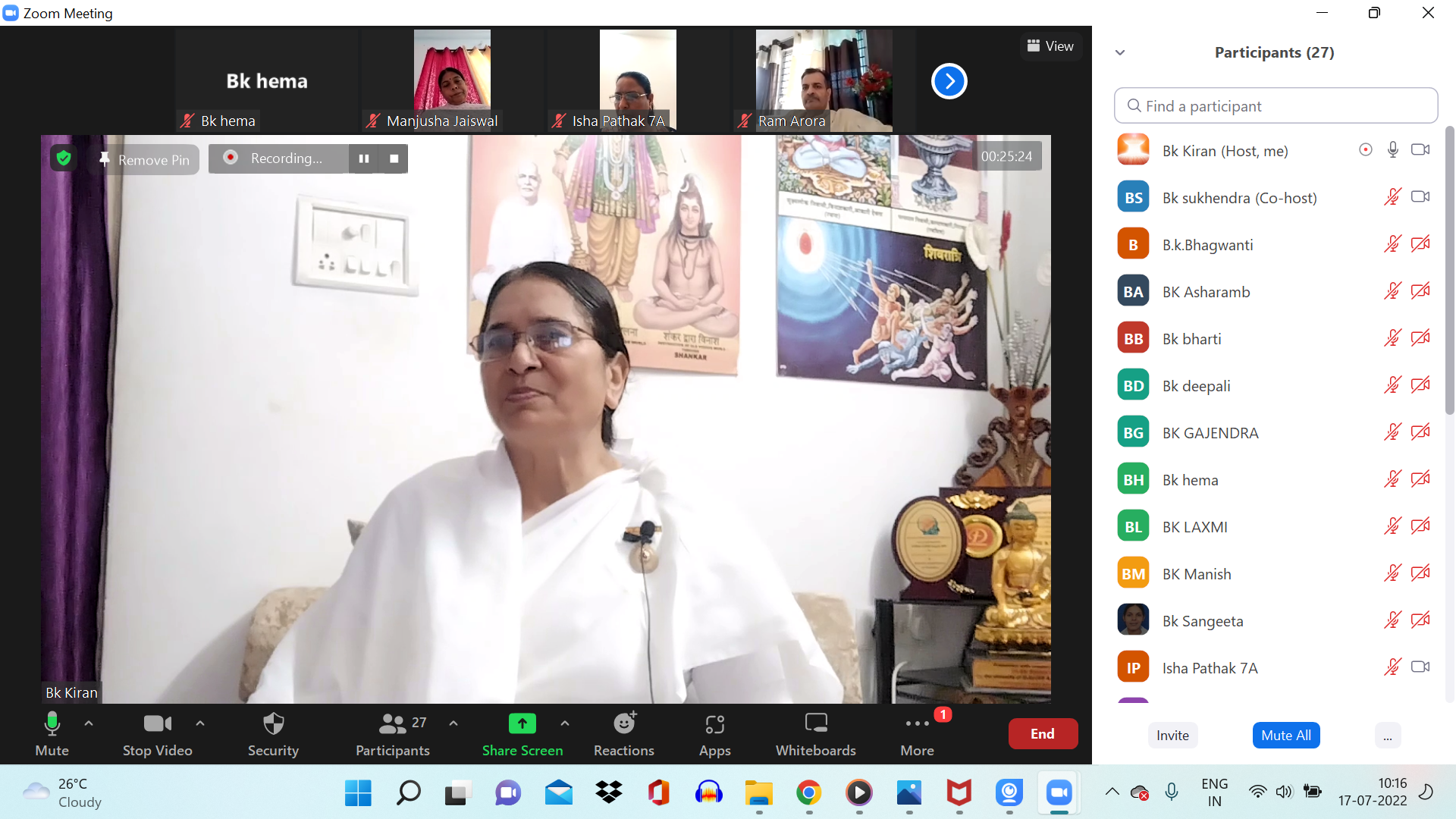1456x819 pixels.
Task: Click Bk Kiran recording indicator icon
Action: point(1366,150)
